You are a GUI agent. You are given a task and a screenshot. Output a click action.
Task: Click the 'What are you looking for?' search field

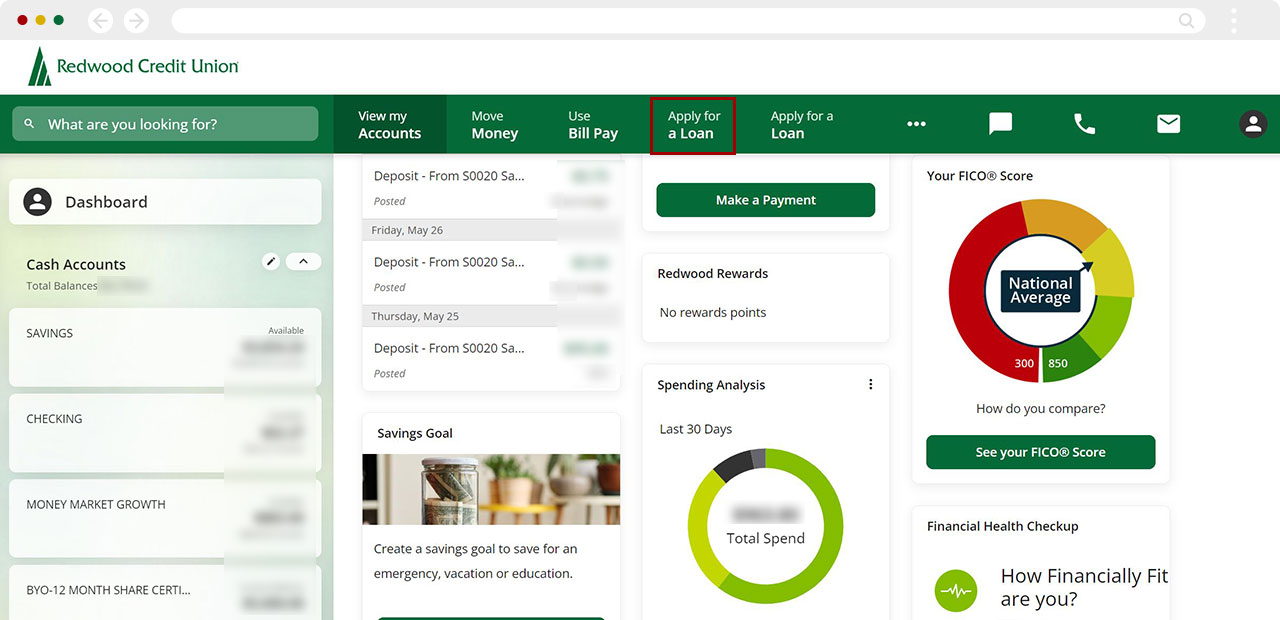[165, 124]
